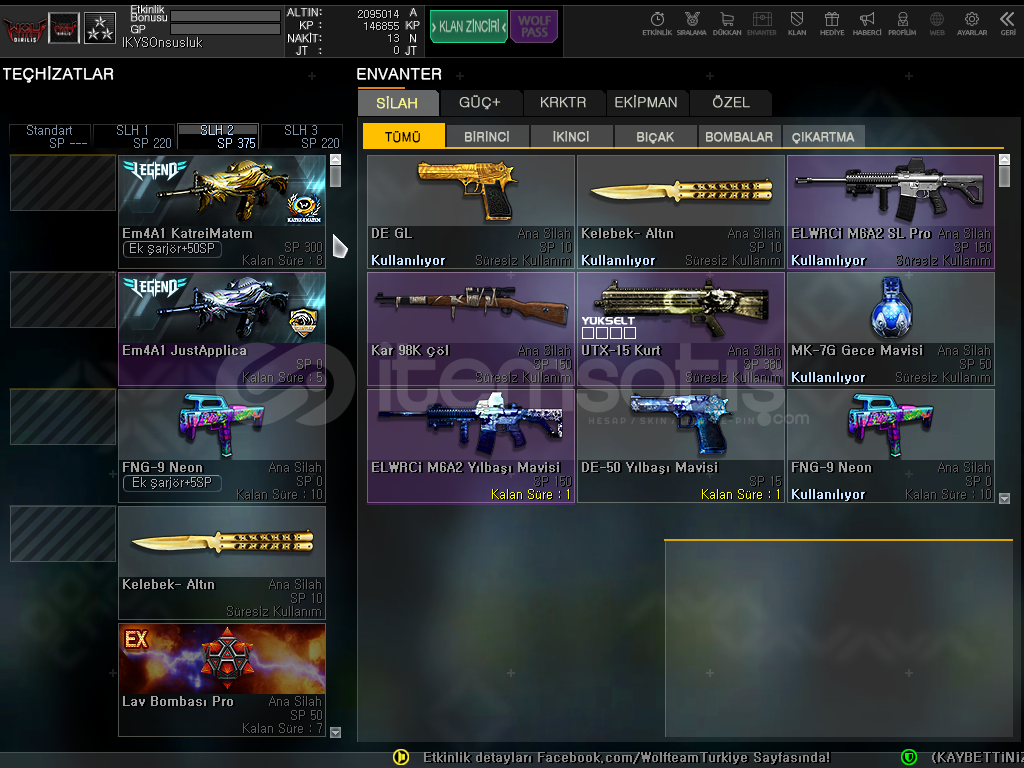Switch to the GÜÇ+ tab
1024x768 pixels.
pos(480,103)
